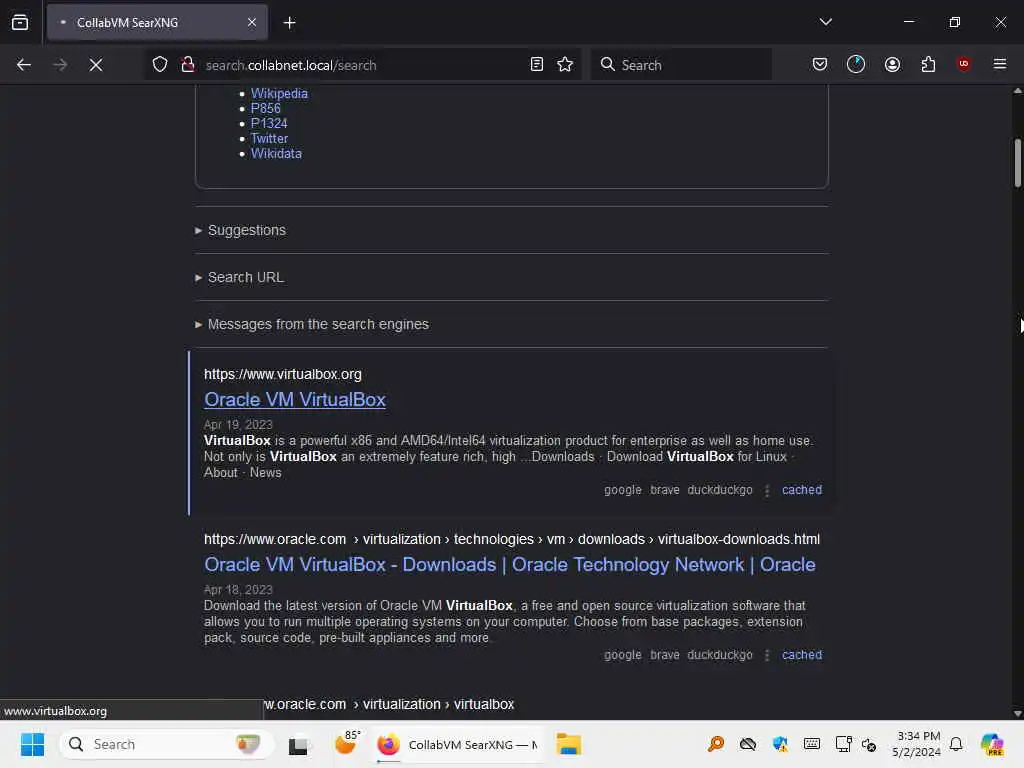1024x768 pixels.
Task: Click the https://www.virtualbox.org URL text
Action: click(283, 374)
